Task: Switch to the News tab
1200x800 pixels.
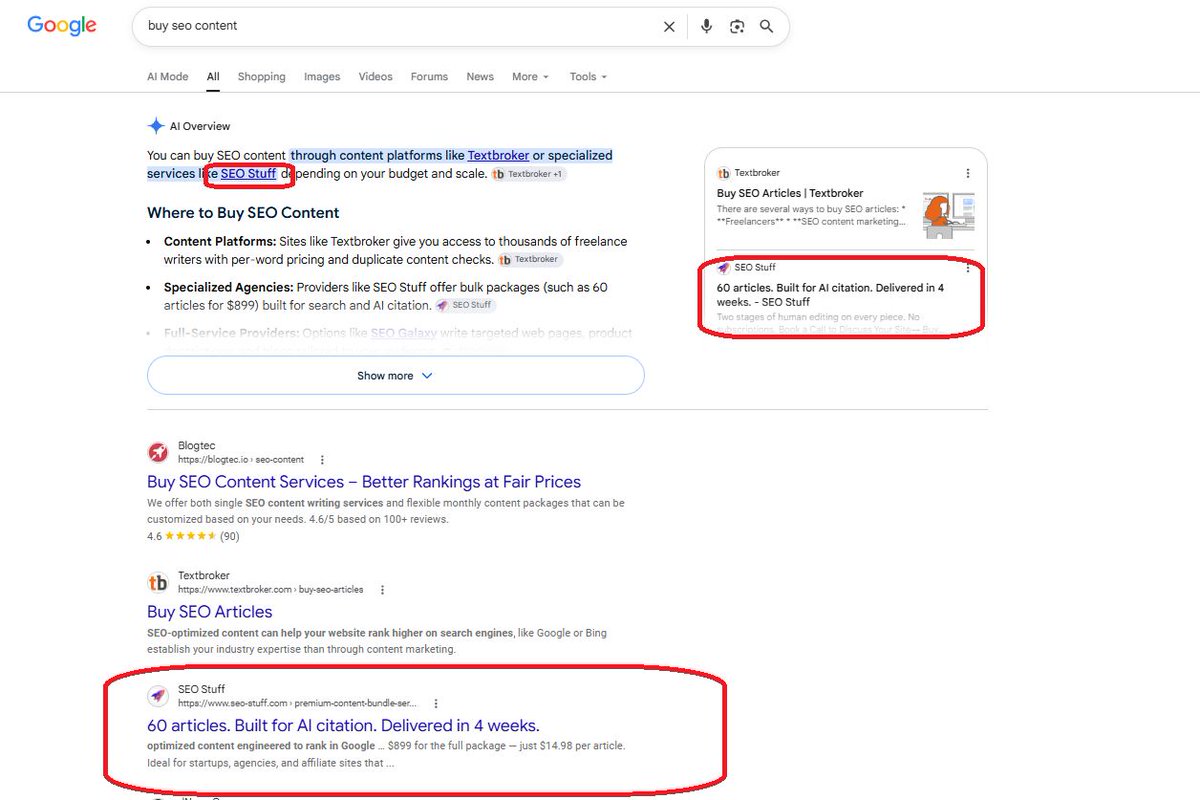Action: pos(480,77)
